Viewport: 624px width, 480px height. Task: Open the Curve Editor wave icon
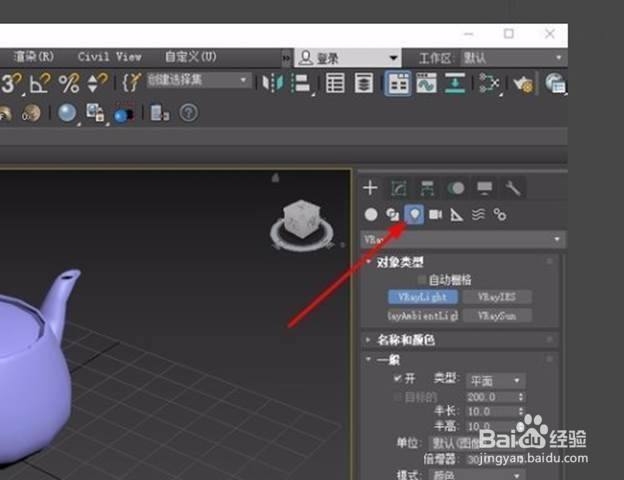(426, 83)
